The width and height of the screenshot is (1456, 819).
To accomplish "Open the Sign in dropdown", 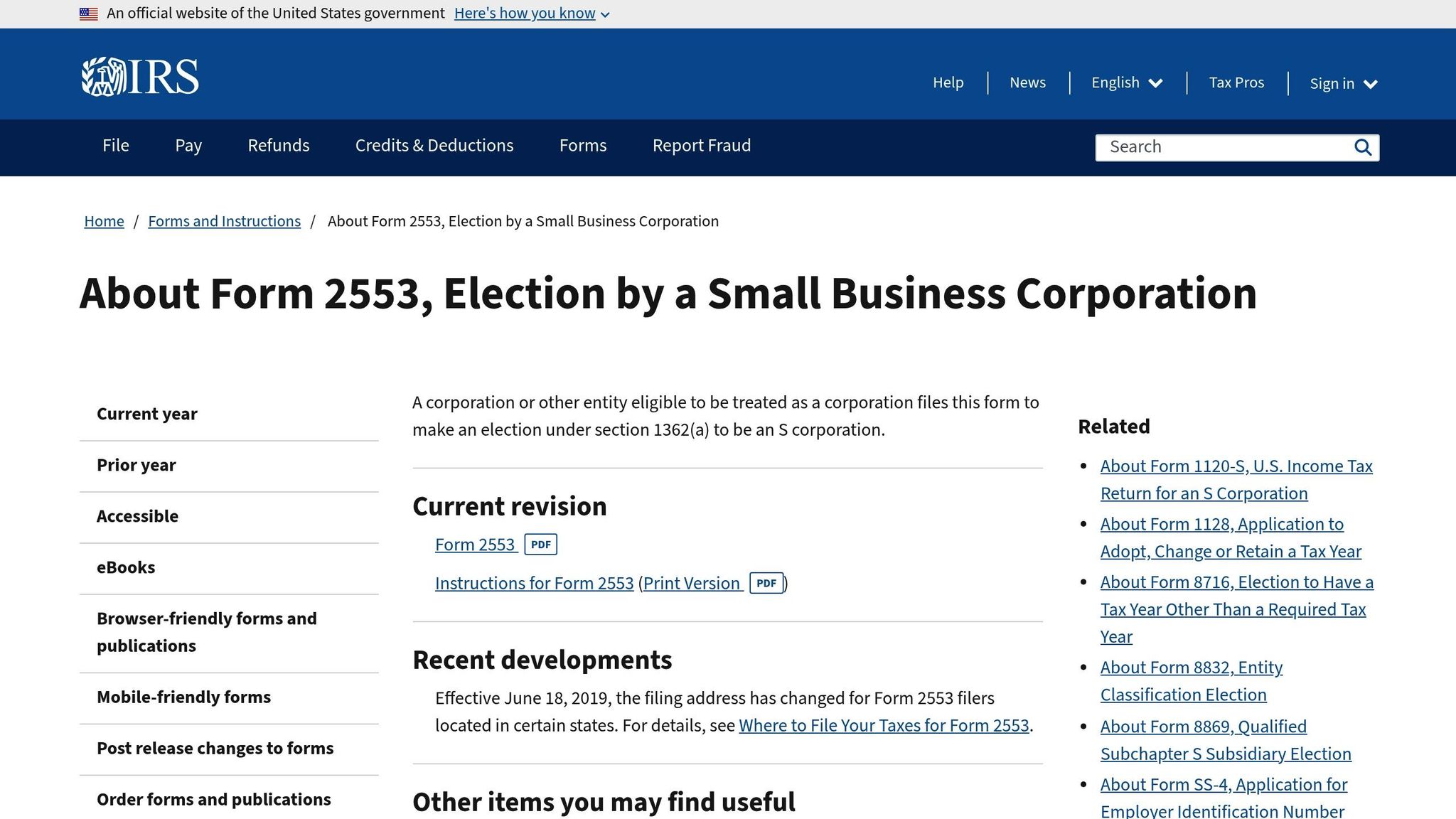I will [x=1343, y=83].
